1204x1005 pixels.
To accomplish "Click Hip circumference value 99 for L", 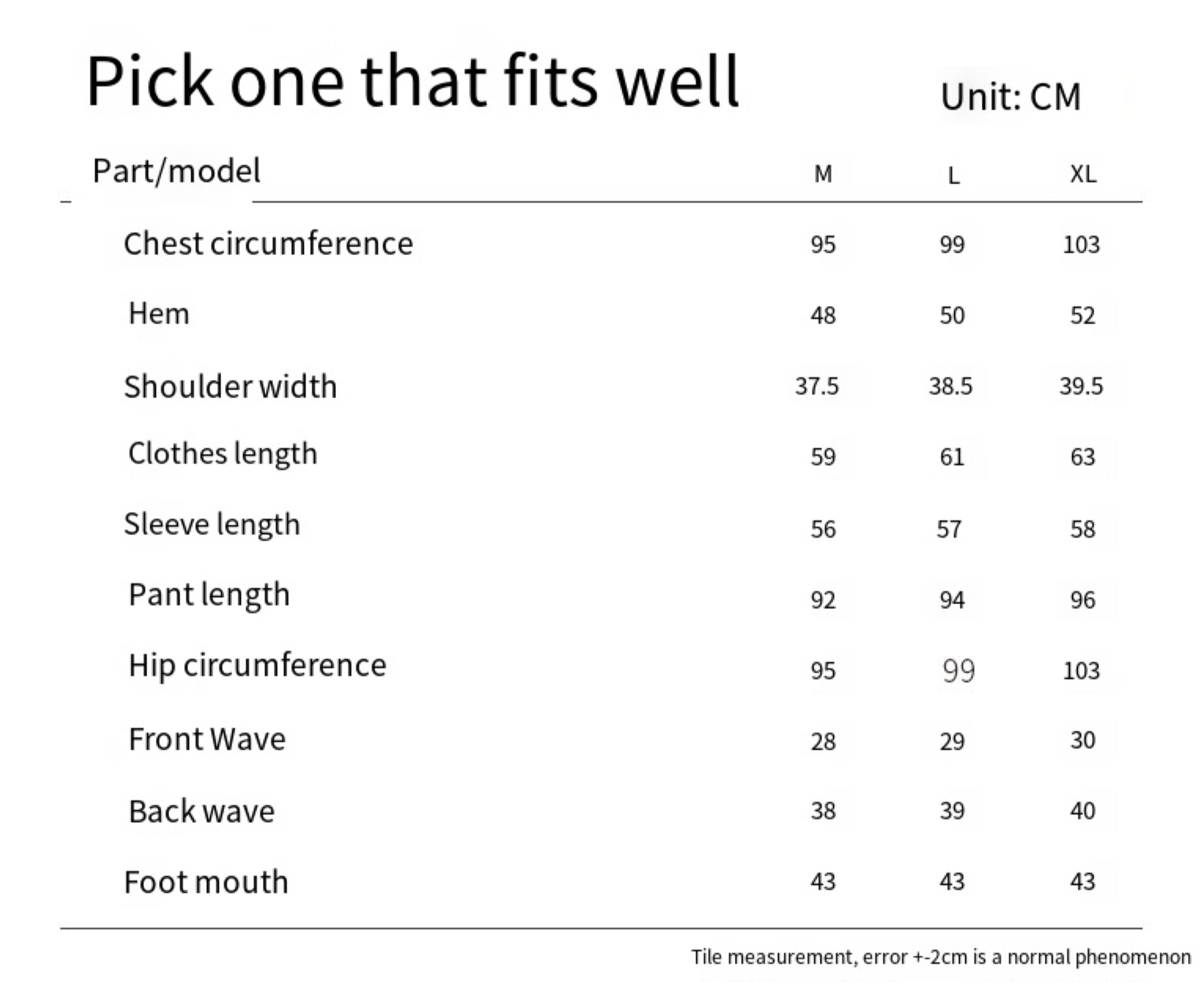I will 959,670.
